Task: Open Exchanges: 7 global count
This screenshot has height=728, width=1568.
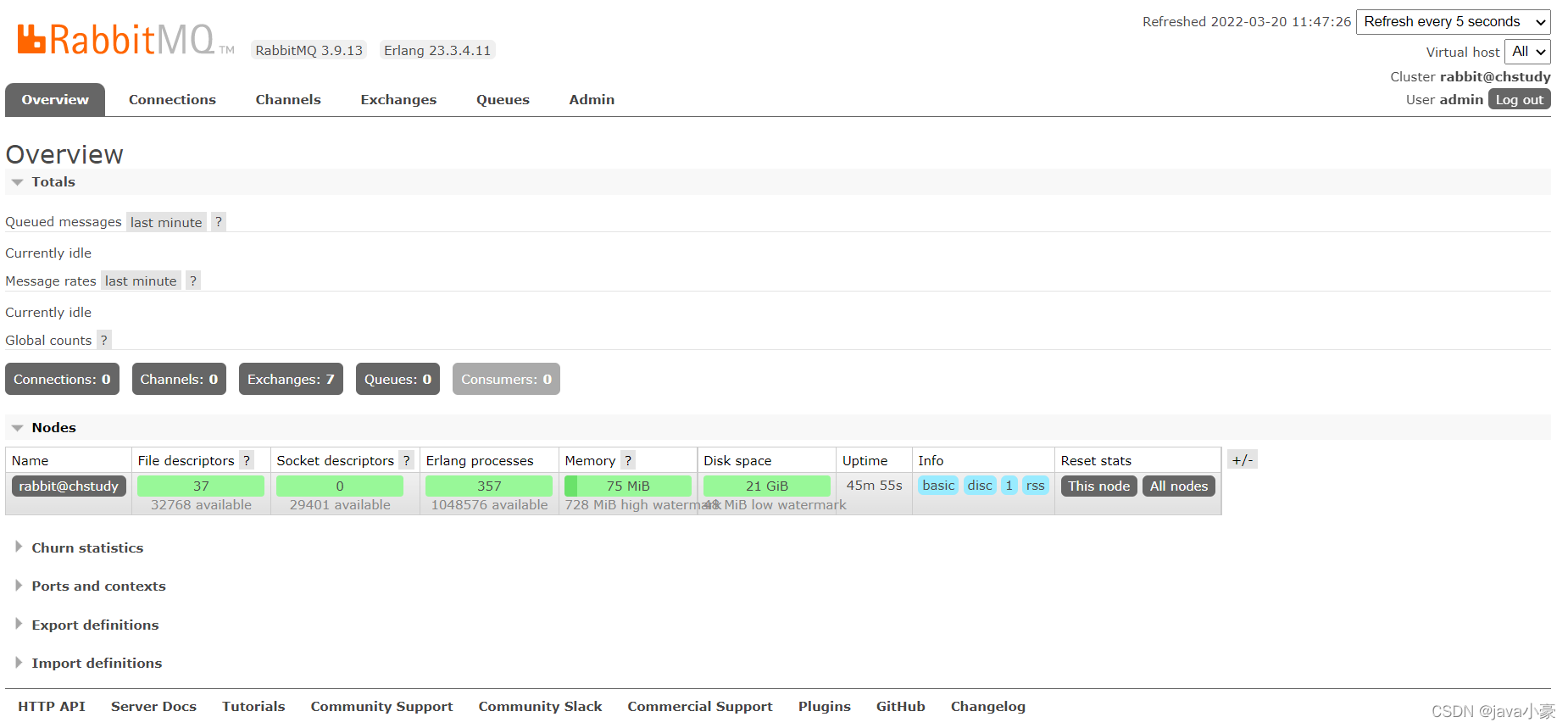Action: tap(291, 379)
